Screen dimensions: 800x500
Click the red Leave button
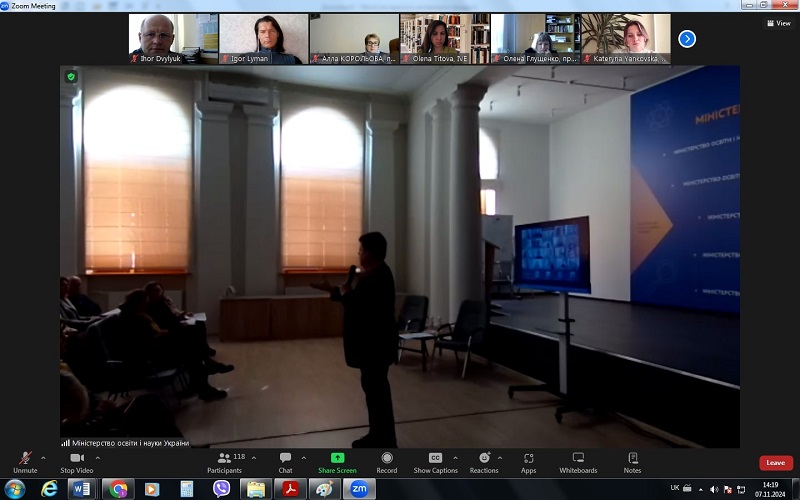click(x=776, y=463)
